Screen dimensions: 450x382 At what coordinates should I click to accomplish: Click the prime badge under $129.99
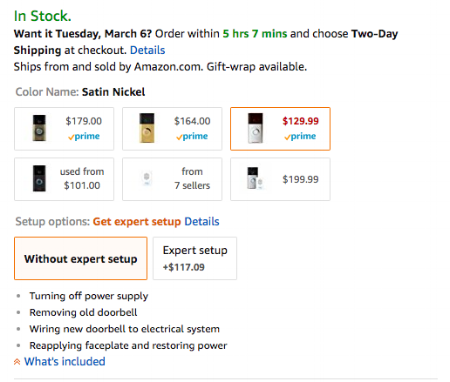pos(300,136)
